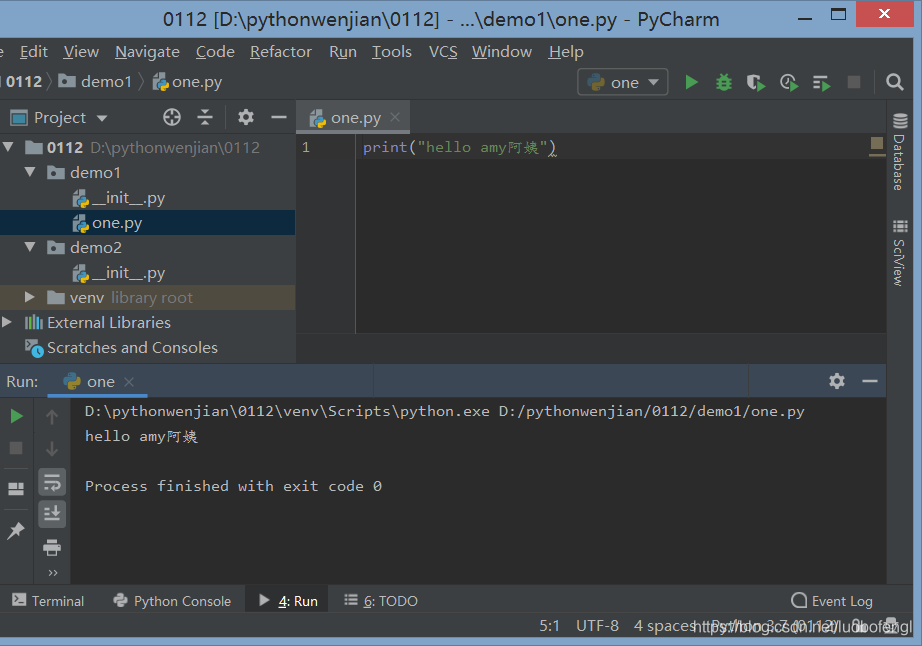This screenshot has width=922, height=646.
Task: Click the restore layout icon in the Run panel
Action: (16, 488)
